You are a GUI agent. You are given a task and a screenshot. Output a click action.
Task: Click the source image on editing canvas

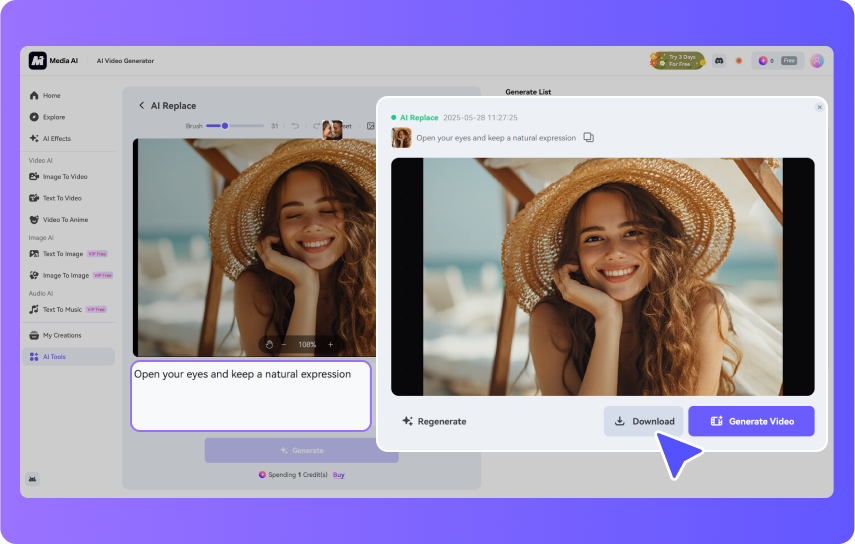(254, 247)
